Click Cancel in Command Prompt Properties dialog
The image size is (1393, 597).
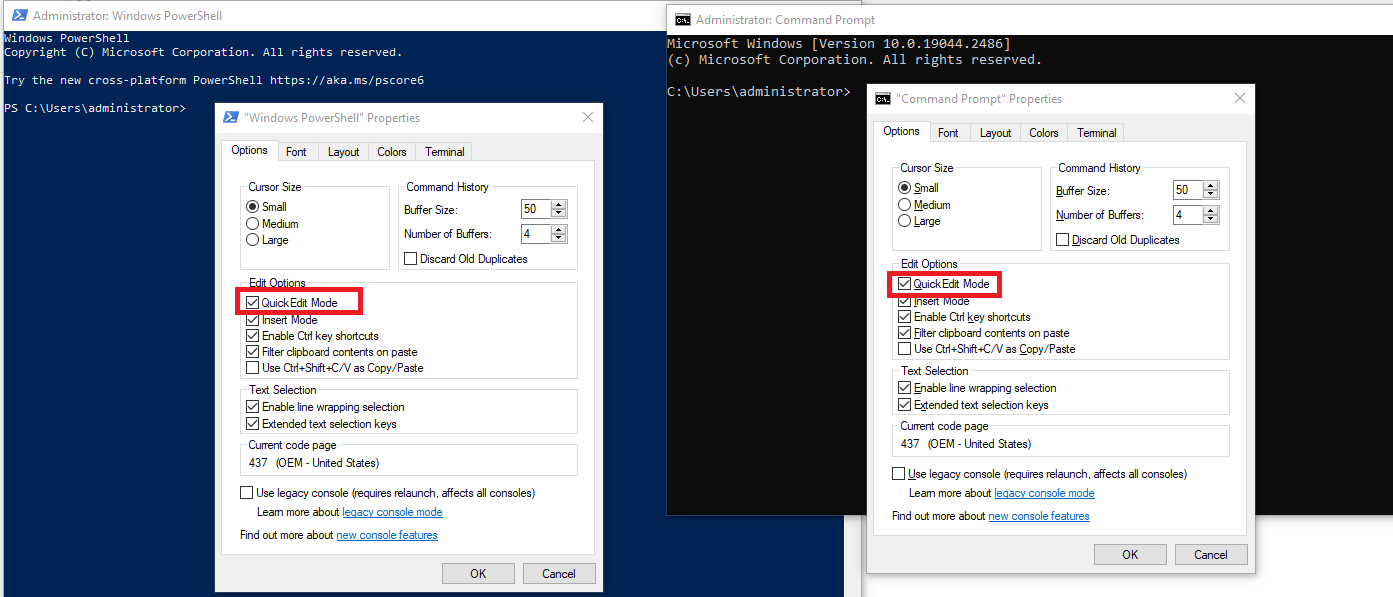pyautogui.click(x=1211, y=555)
